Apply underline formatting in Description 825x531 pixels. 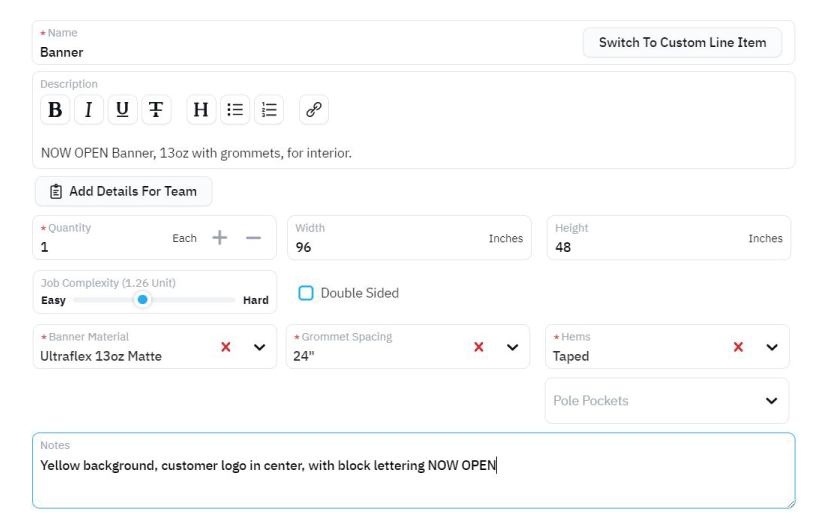coord(122,109)
